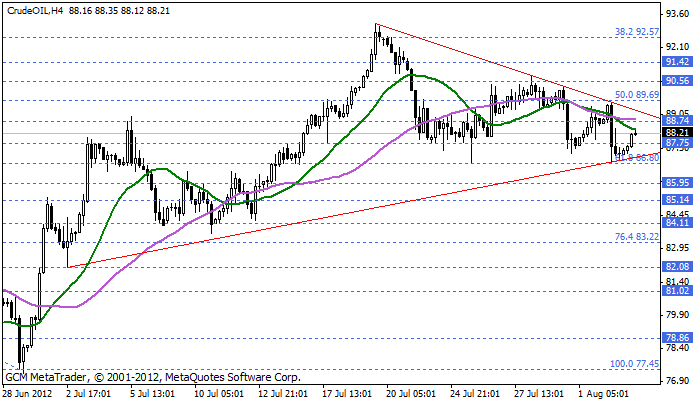The width and height of the screenshot is (700, 402).
Task: Click the 76.4 Fibonacci retracement label
Action: coord(636,237)
